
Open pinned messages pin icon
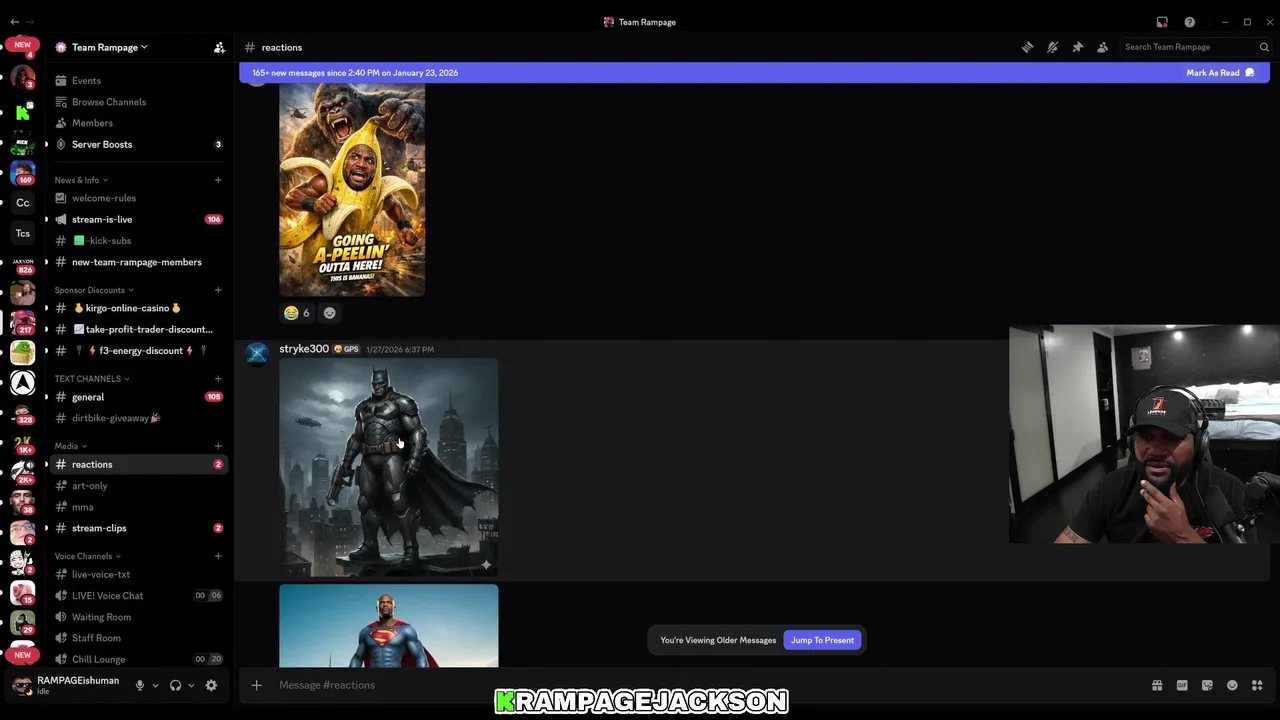click(x=1077, y=47)
